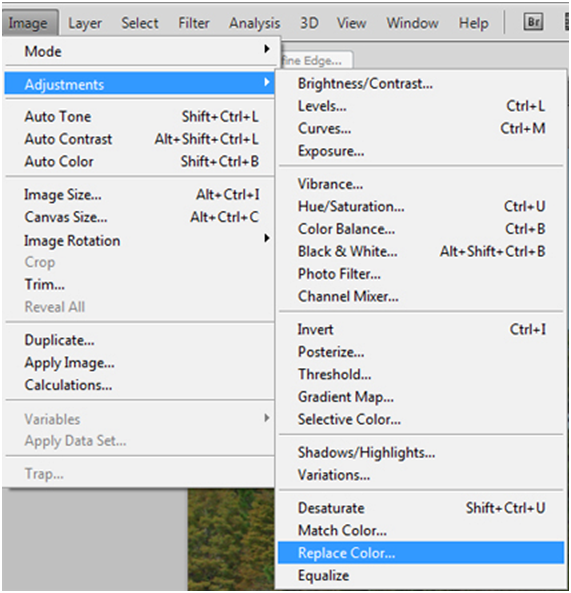Select Trim from Image menu

click(x=140, y=284)
